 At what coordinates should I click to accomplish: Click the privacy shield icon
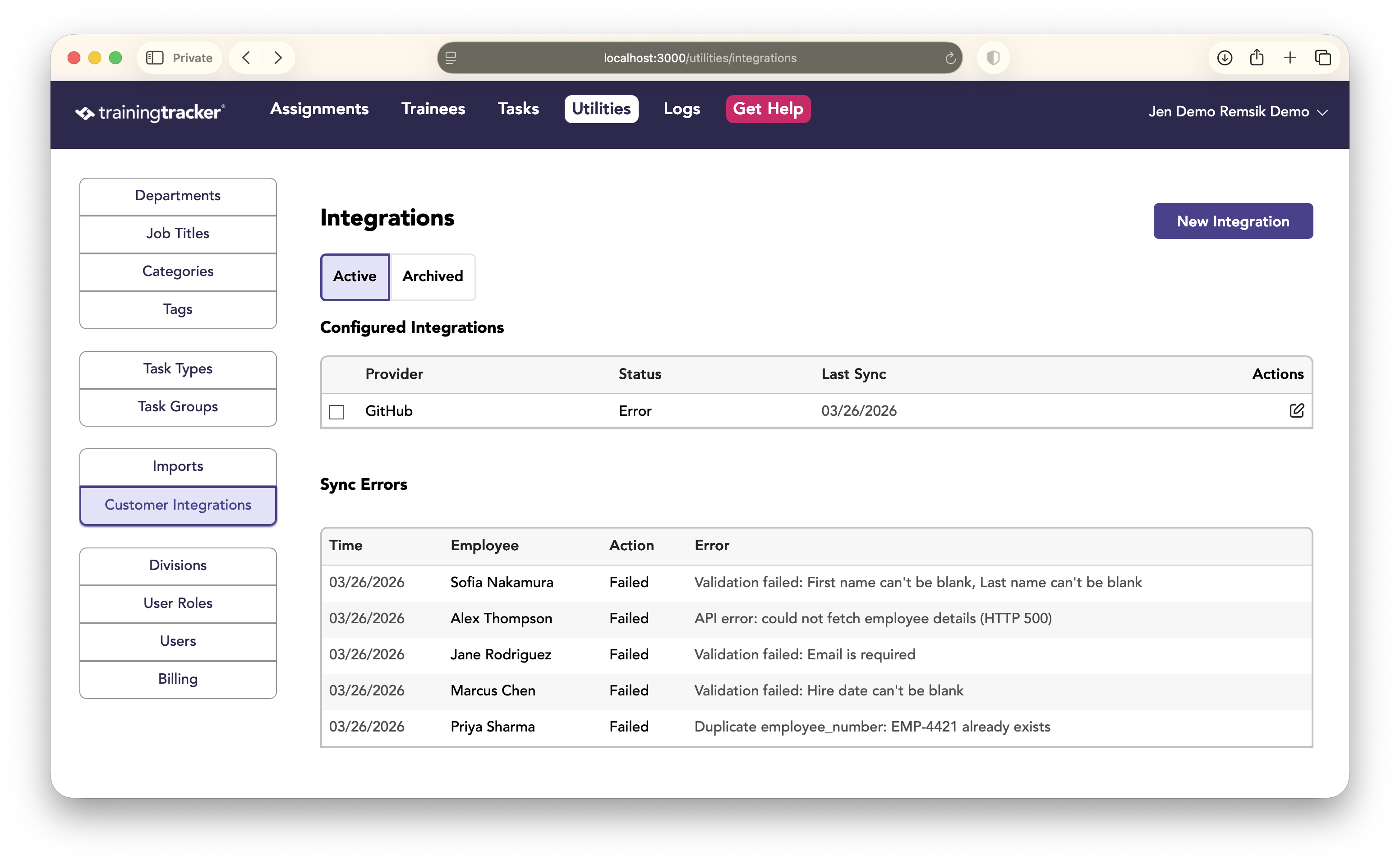point(993,58)
